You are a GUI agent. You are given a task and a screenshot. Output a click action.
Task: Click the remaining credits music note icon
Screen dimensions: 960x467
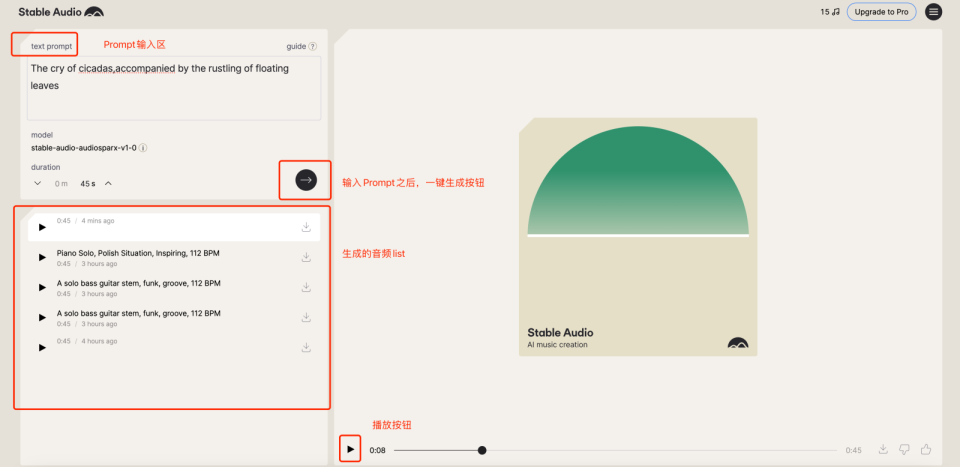pos(836,12)
